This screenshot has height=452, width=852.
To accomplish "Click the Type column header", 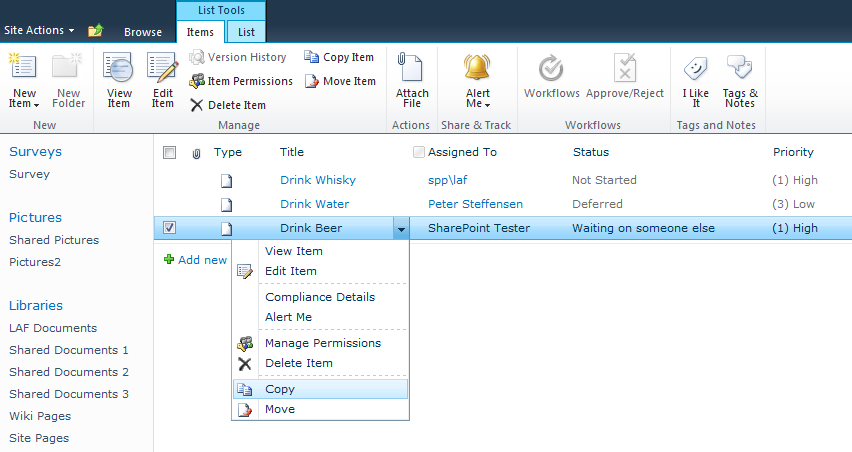I will [228, 152].
